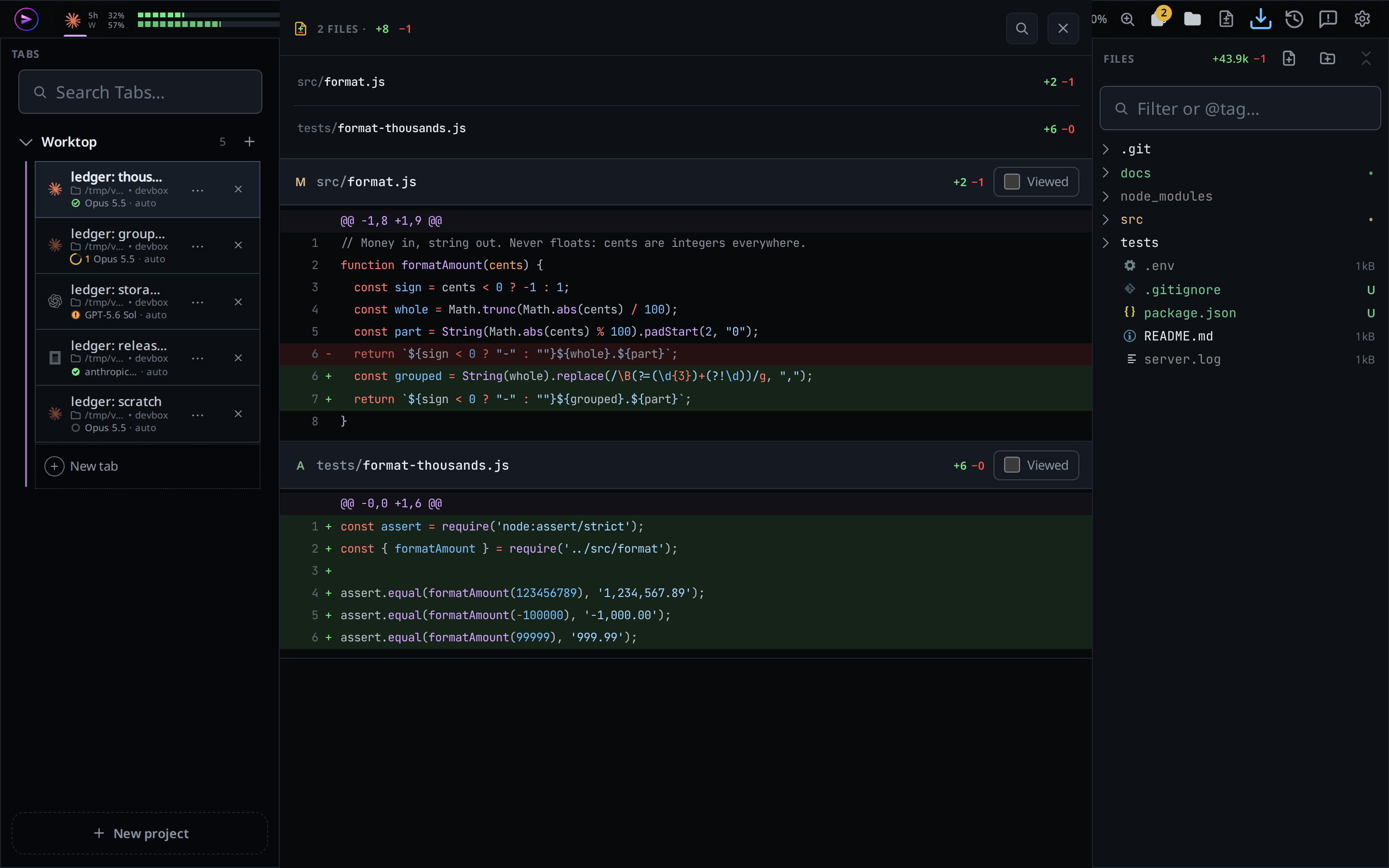
Task: Switch to ledger: releas... tab
Action: 148,358
